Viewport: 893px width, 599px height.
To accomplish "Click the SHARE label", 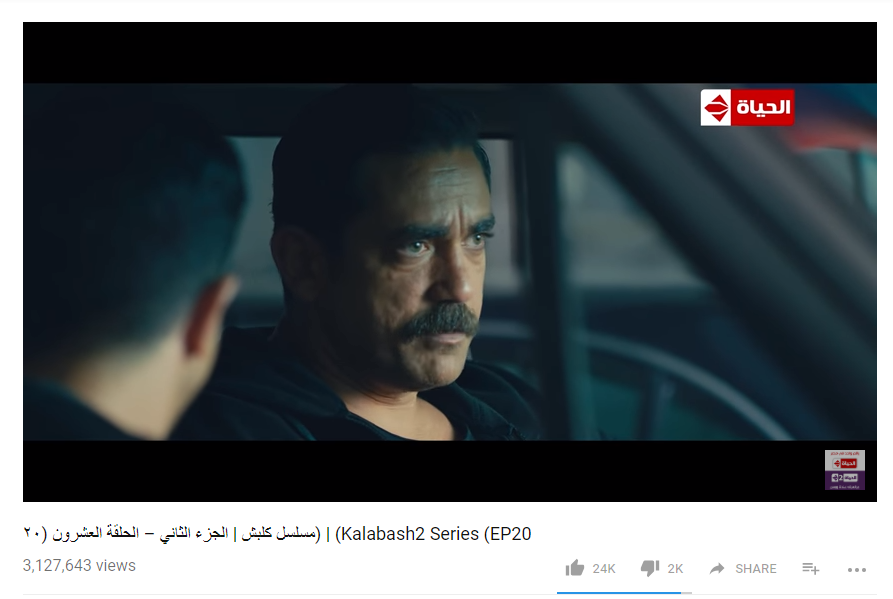I will (x=756, y=568).
